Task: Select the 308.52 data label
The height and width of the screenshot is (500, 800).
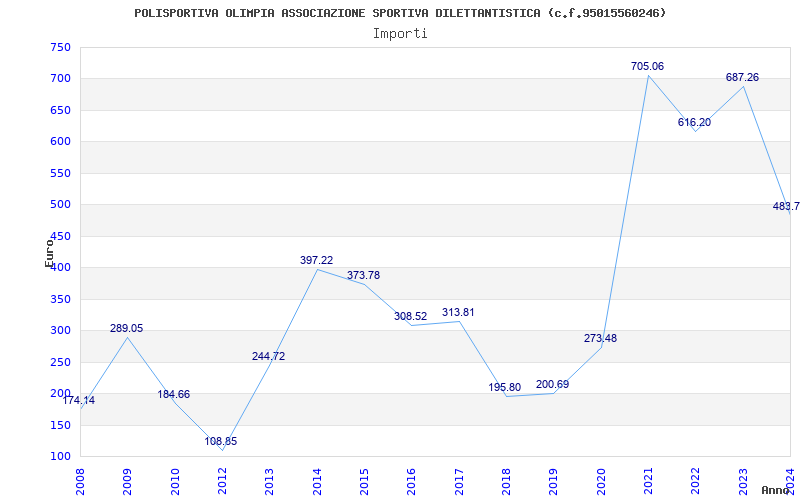Action: coord(410,316)
